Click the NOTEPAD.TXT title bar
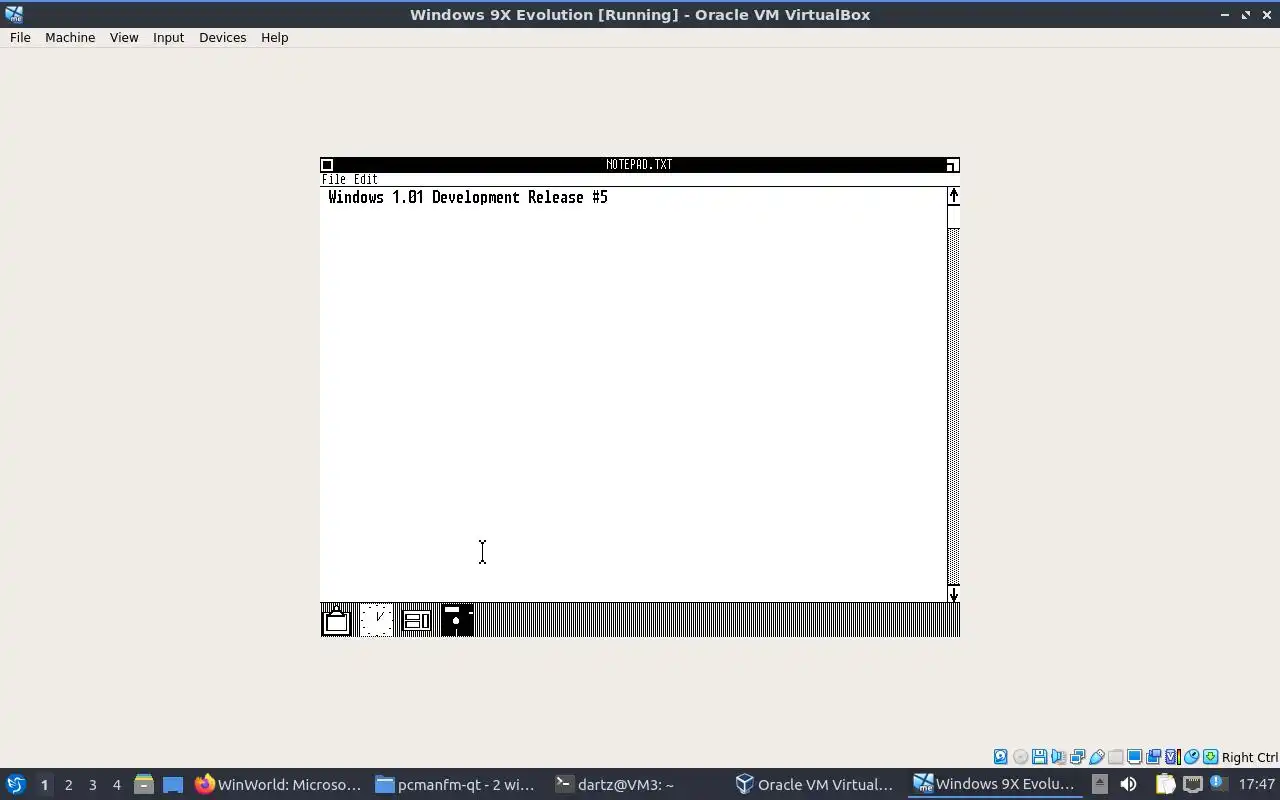This screenshot has width=1280, height=800. pyautogui.click(x=639, y=165)
